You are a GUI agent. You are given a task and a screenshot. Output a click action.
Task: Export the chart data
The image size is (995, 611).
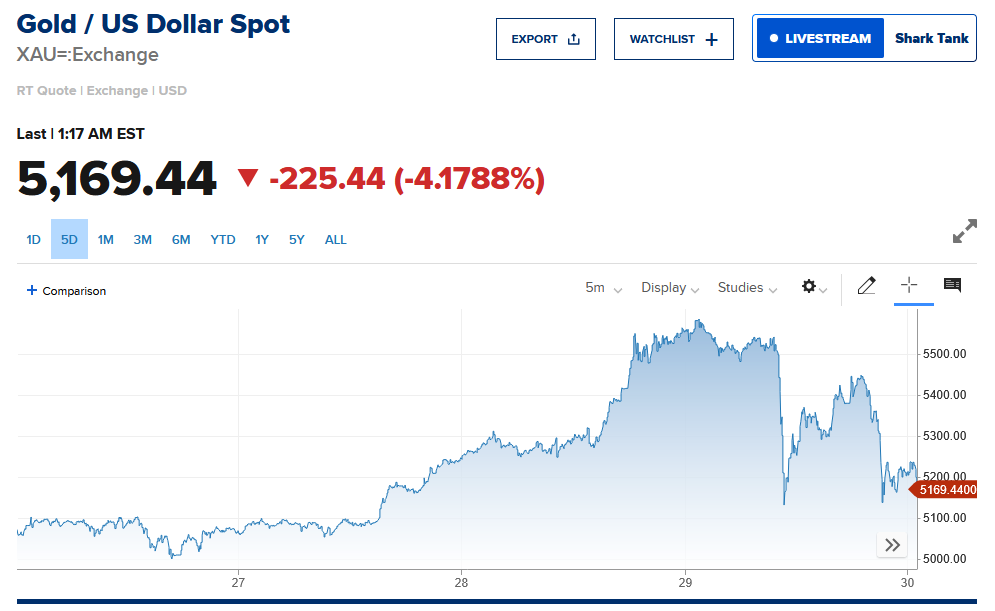tap(545, 39)
